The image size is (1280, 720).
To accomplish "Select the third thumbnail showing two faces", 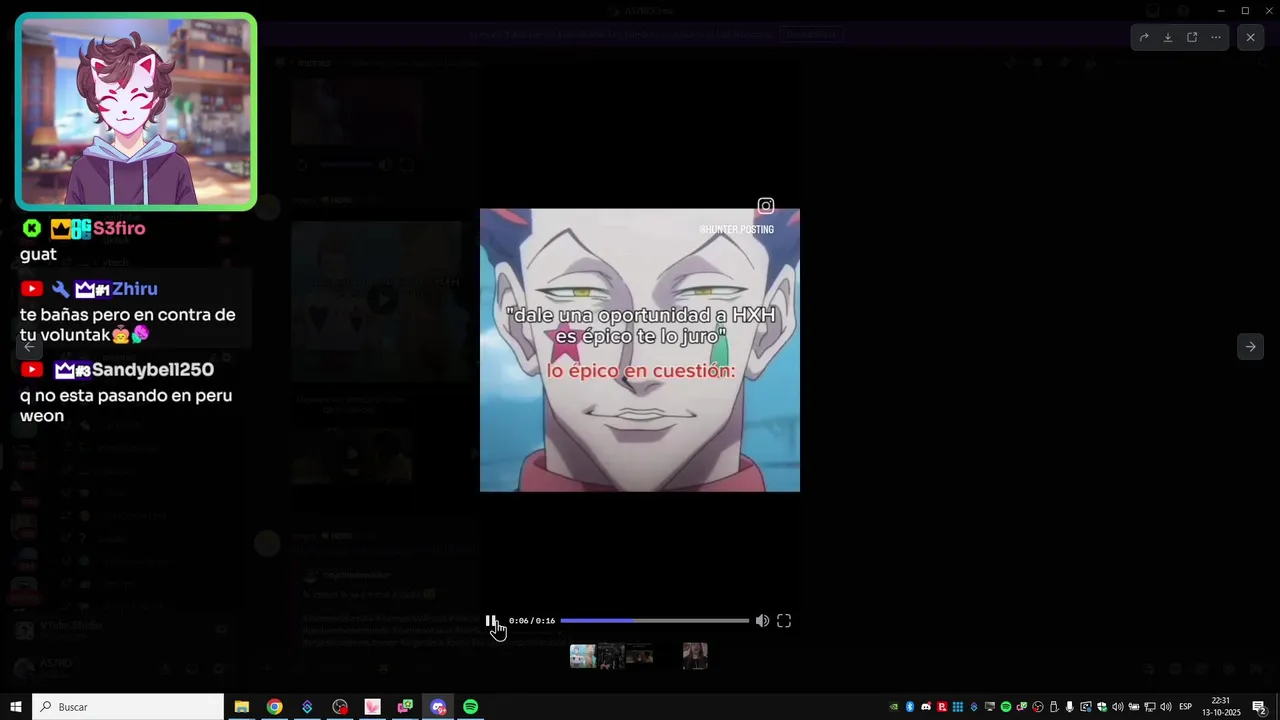I will (x=639, y=656).
